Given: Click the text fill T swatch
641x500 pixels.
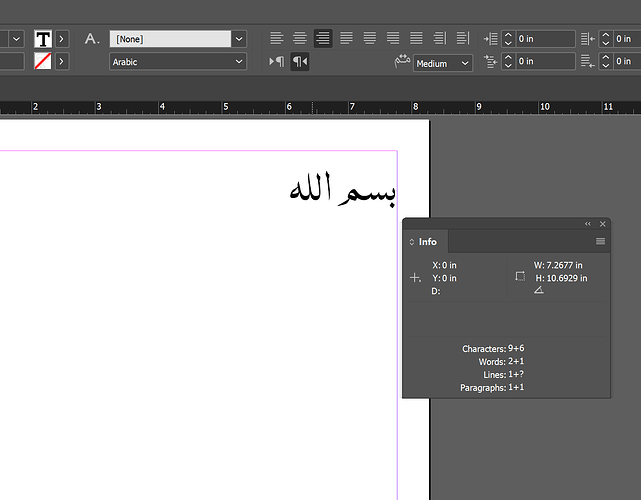Looking at the screenshot, I should point(43,39).
